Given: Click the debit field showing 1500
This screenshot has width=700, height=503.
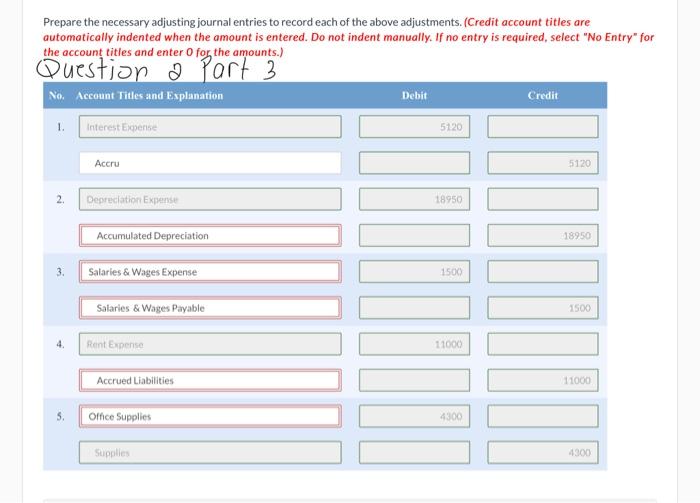Looking at the screenshot, I should pyautogui.click(x=414, y=271).
